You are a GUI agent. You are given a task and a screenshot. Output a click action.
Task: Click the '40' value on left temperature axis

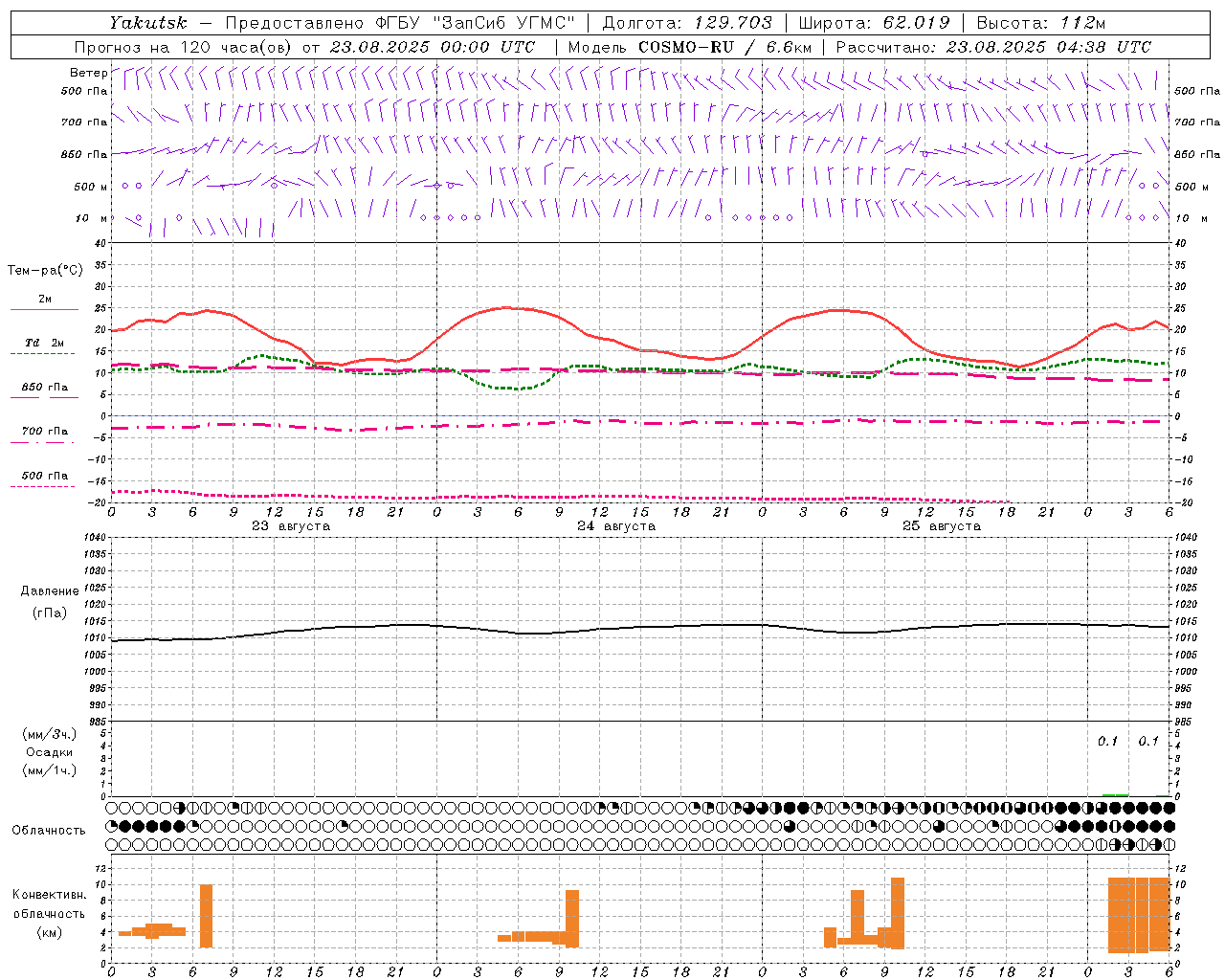(x=101, y=243)
